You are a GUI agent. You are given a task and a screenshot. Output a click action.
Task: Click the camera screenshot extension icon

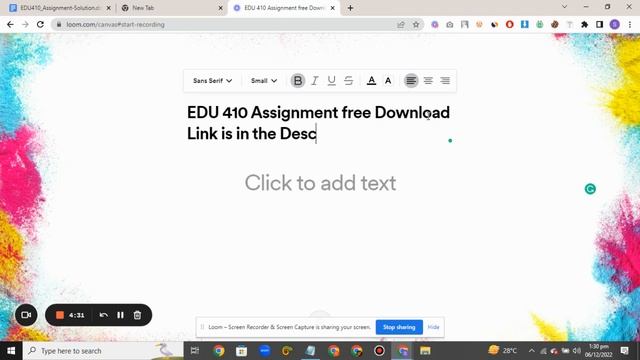[449, 24]
